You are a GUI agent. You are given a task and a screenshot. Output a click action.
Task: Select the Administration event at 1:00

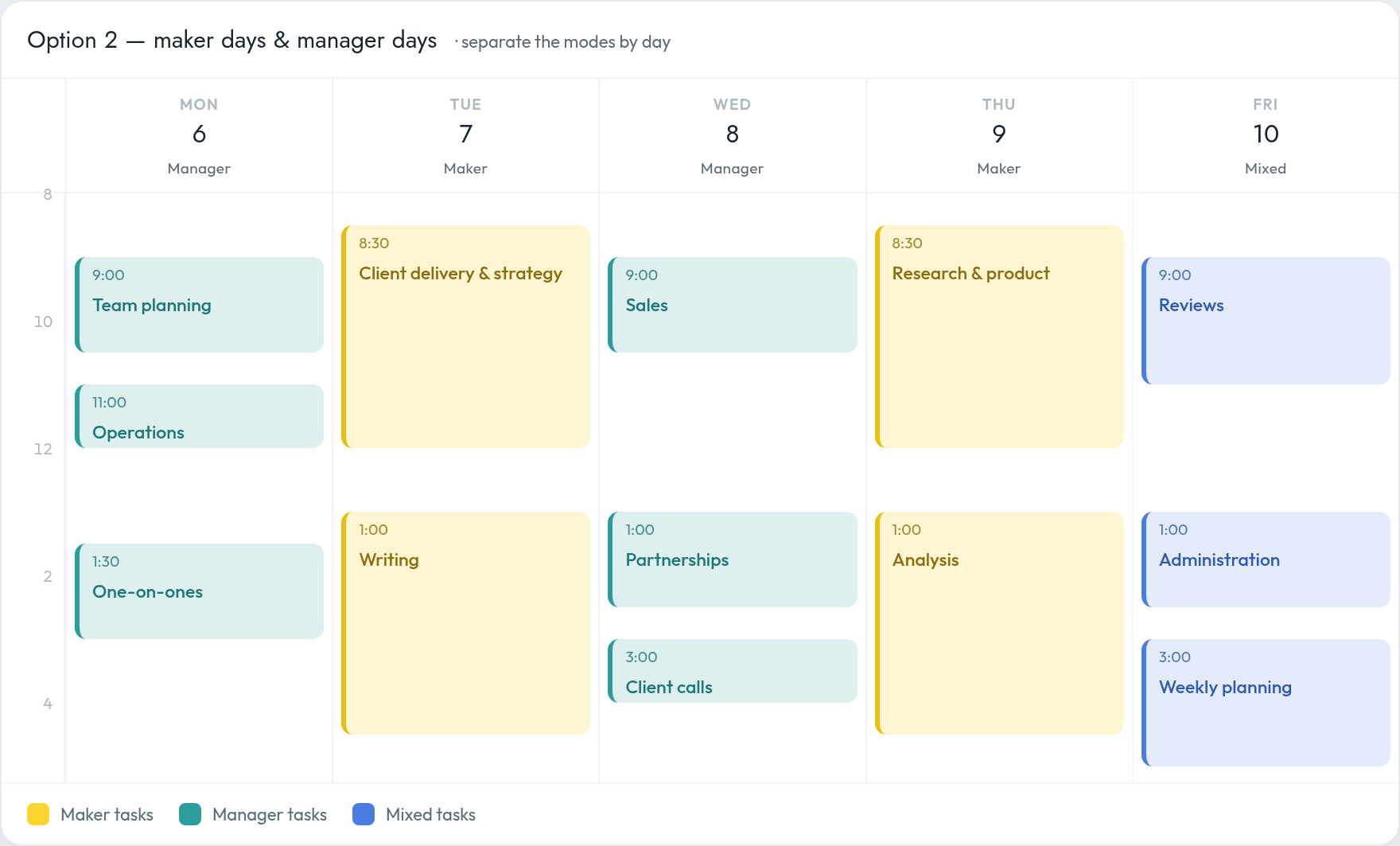[1266, 559]
